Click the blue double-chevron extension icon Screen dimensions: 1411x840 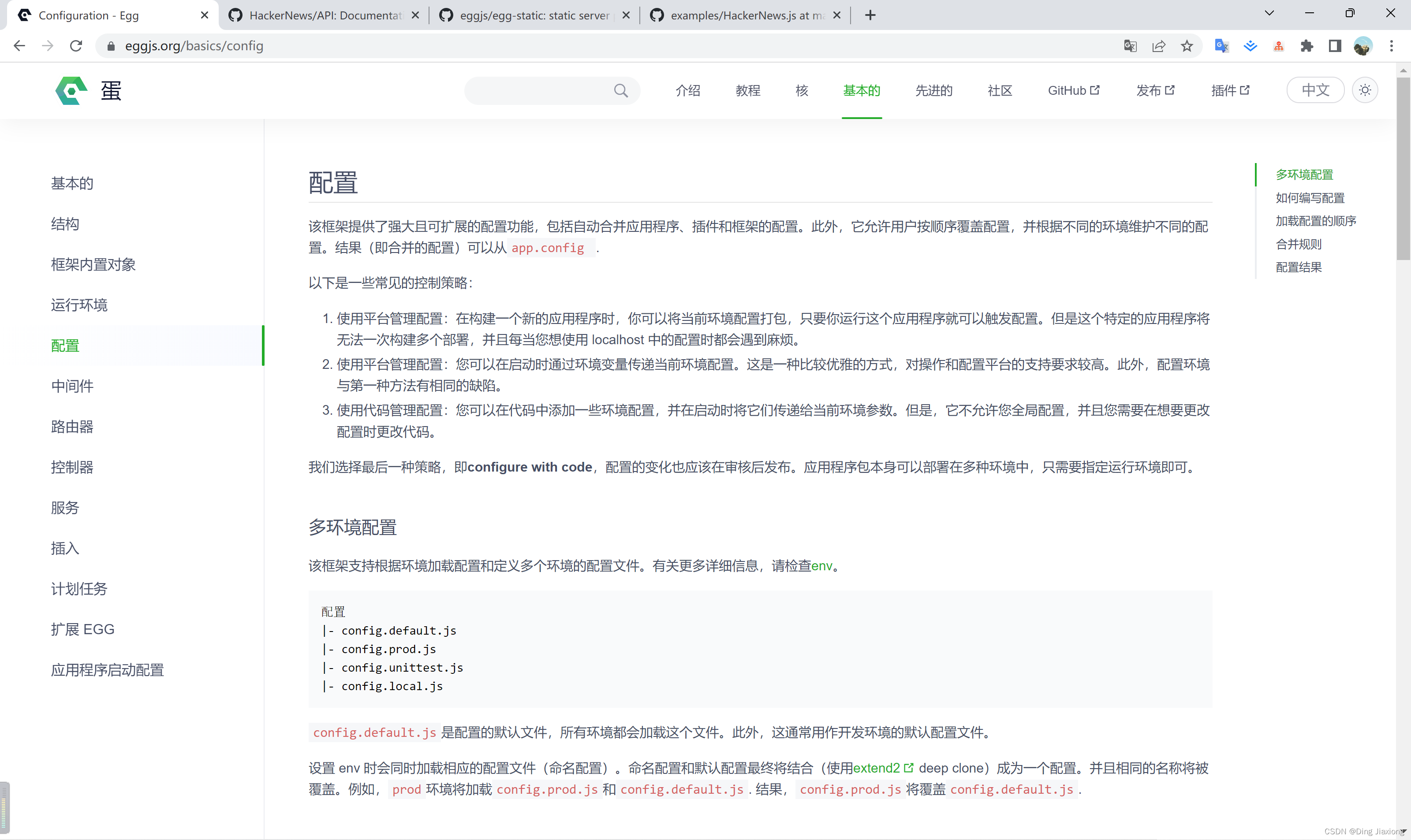(1250, 46)
